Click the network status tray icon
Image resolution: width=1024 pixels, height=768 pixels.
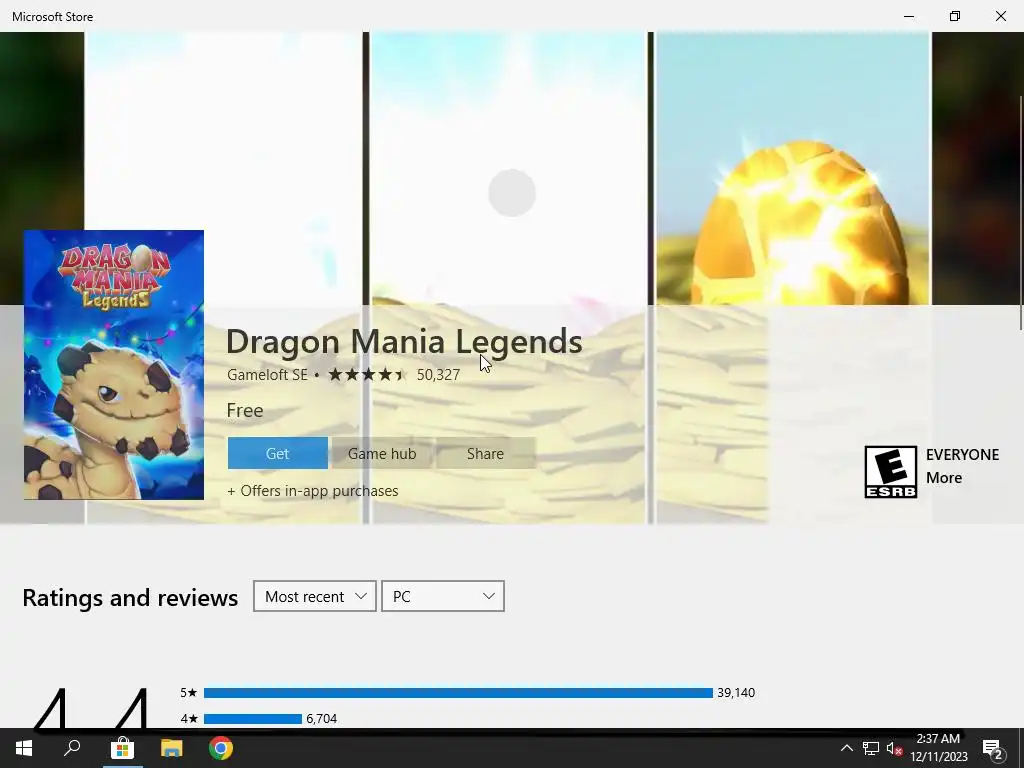[x=871, y=748]
